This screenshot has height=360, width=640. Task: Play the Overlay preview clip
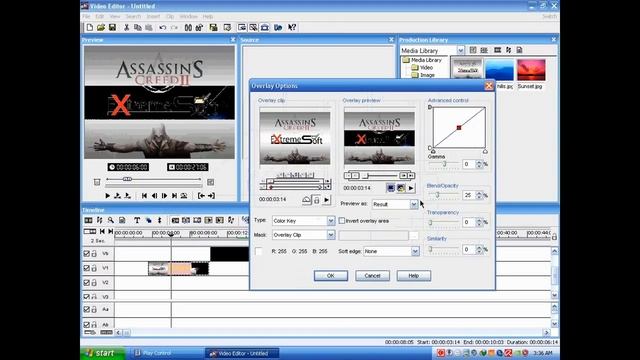[411, 188]
